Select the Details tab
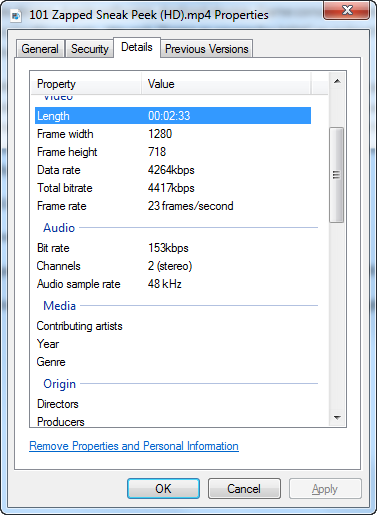Image resolution: width=377 pixels, height=515 pixels. [137, 47]
